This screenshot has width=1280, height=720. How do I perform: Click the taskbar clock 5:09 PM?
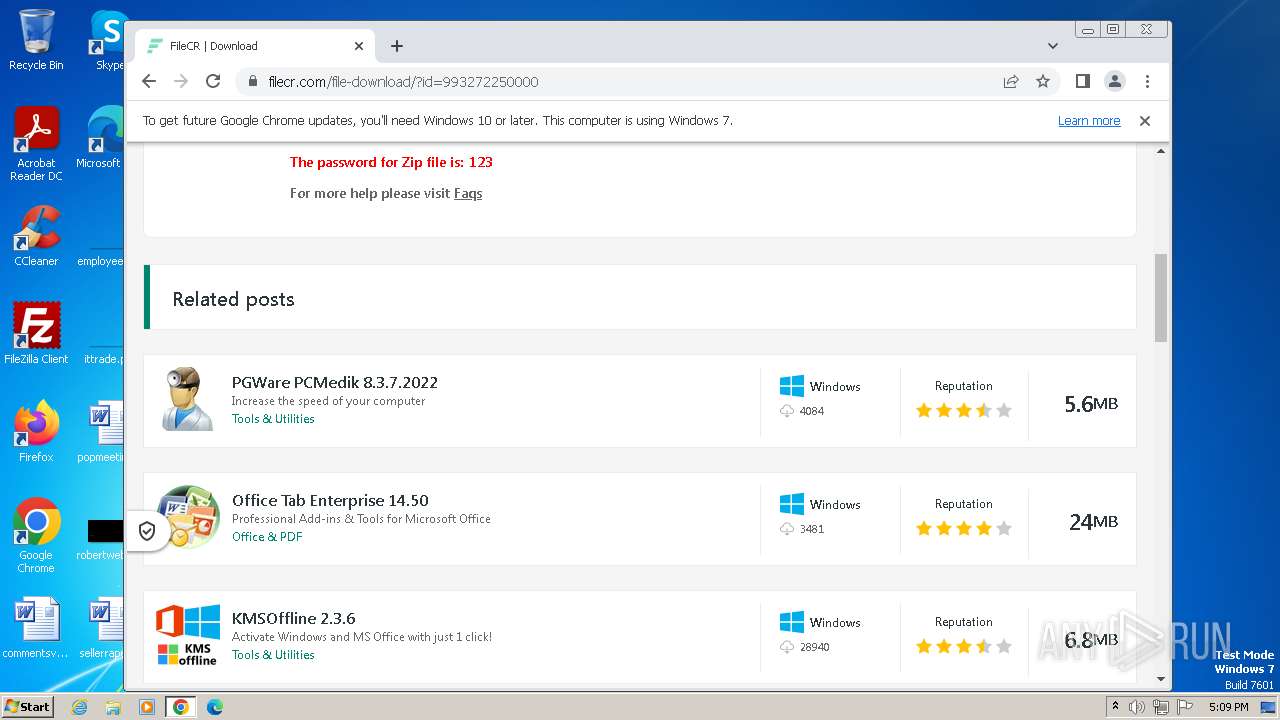pos(1229,707)
